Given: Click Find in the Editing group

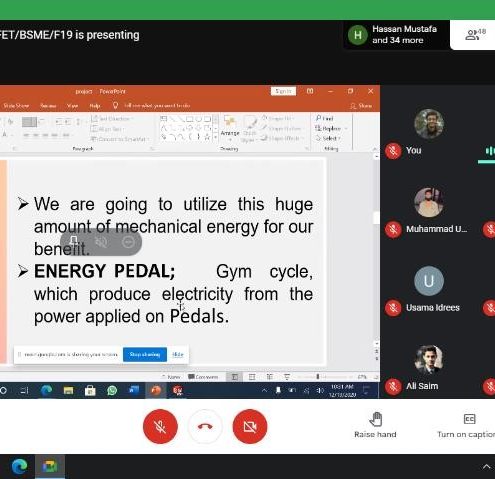Looking at the screenshot, I should tap(324, 118).
